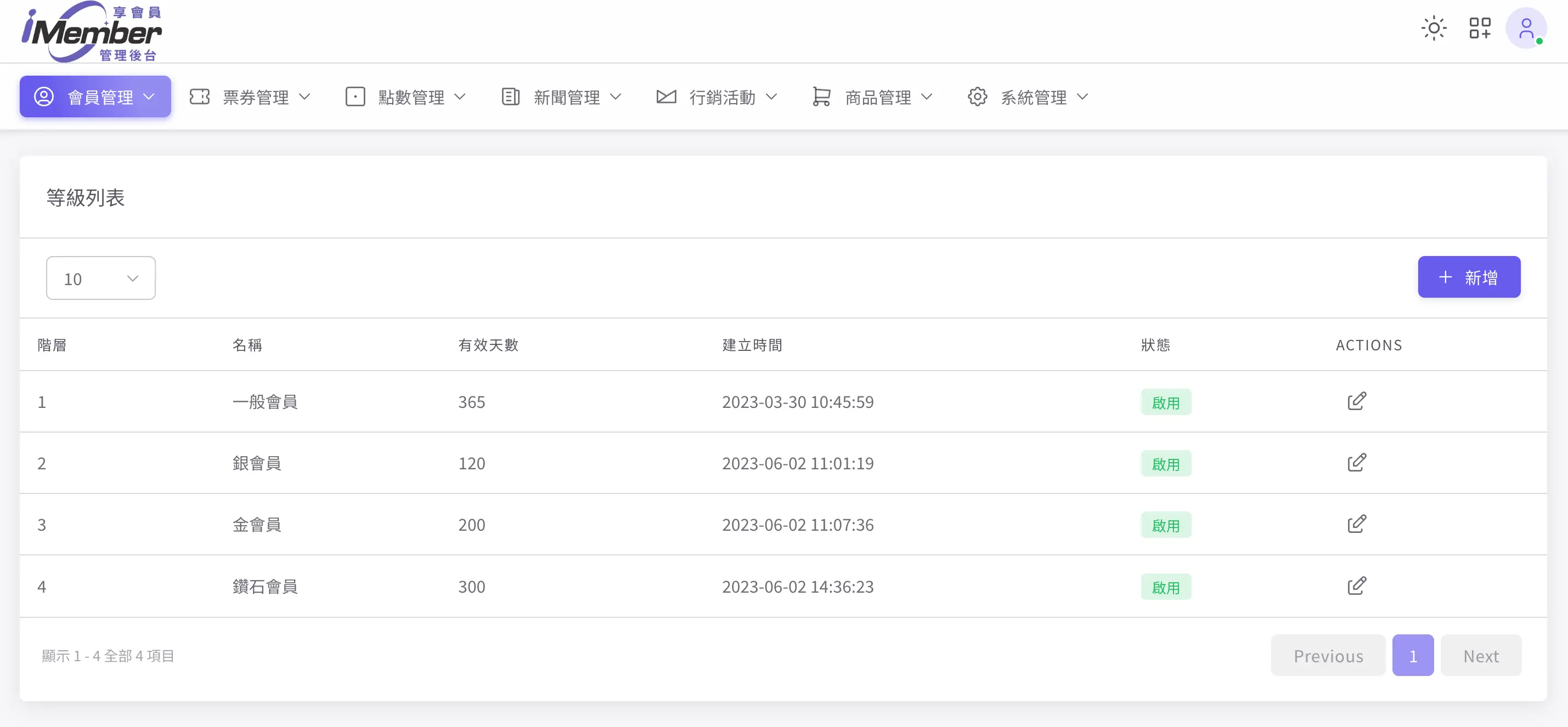Open the 行銷活動 menu
Screen dimensions: 1568x727
pos(717,96)
